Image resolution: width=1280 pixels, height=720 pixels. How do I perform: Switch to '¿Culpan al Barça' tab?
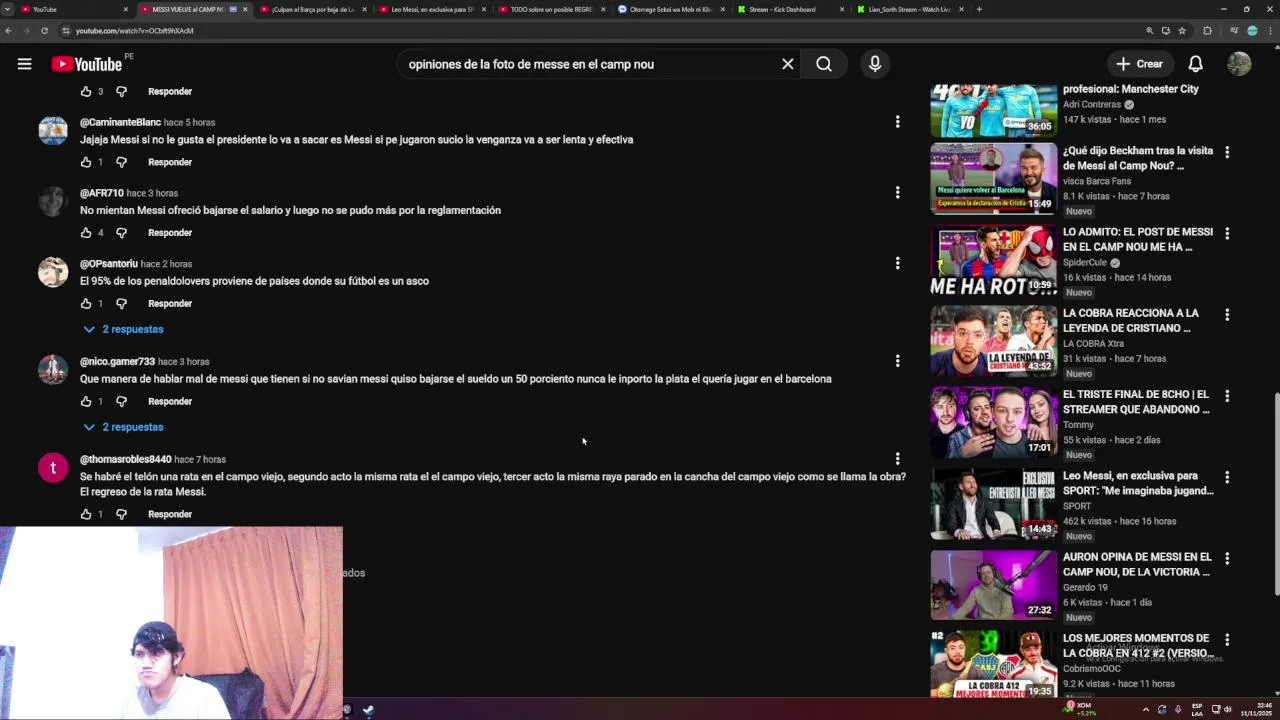[312, 9]
